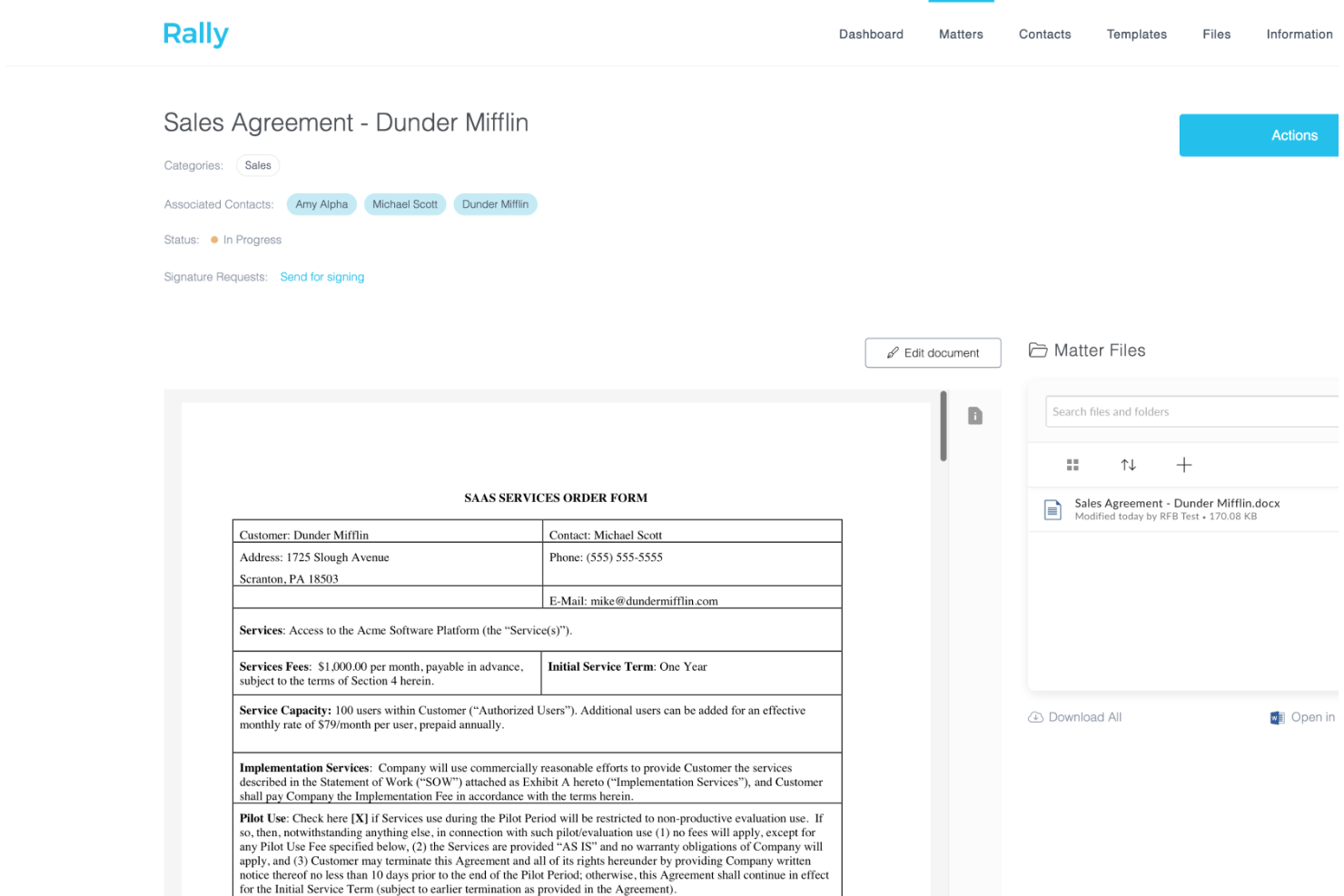Screen dimensions: 1344x896
Task: Select the Michael Scott contact tag
Action: (x=405, y=204)
